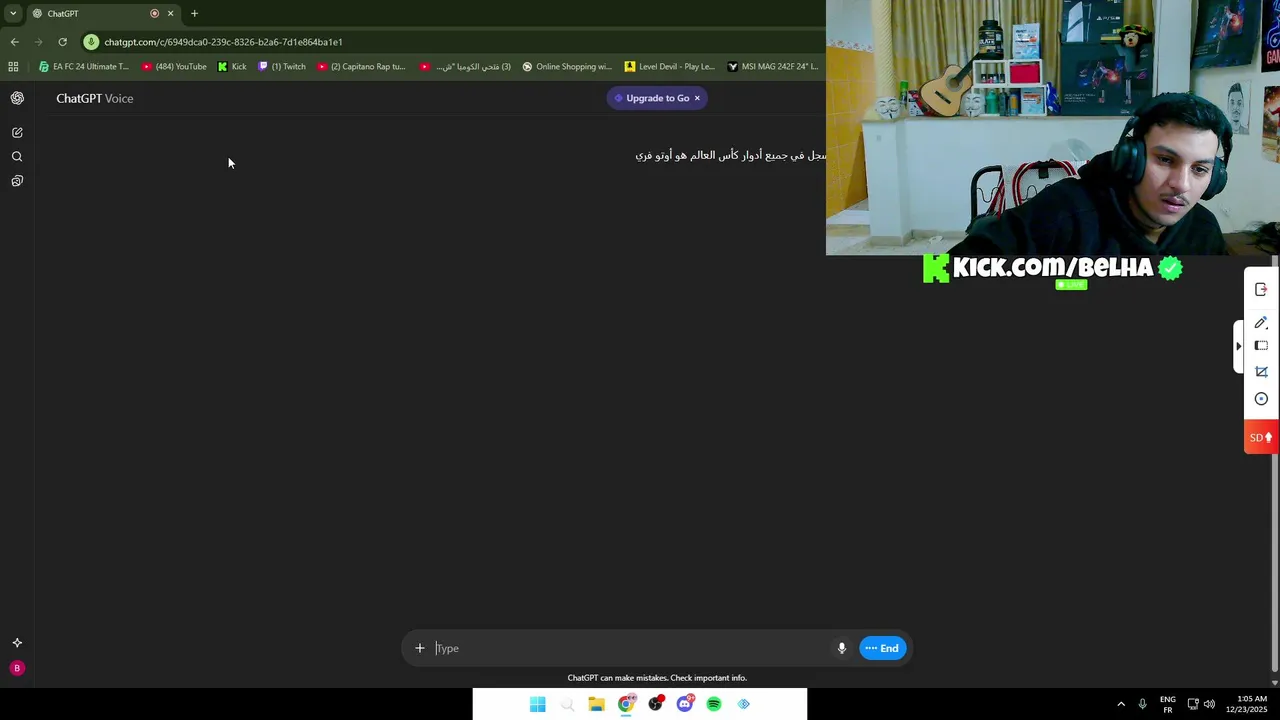Select the region selection tool
The height and width of the screenshot is (720, 1280).
[x=1261, y=346]
